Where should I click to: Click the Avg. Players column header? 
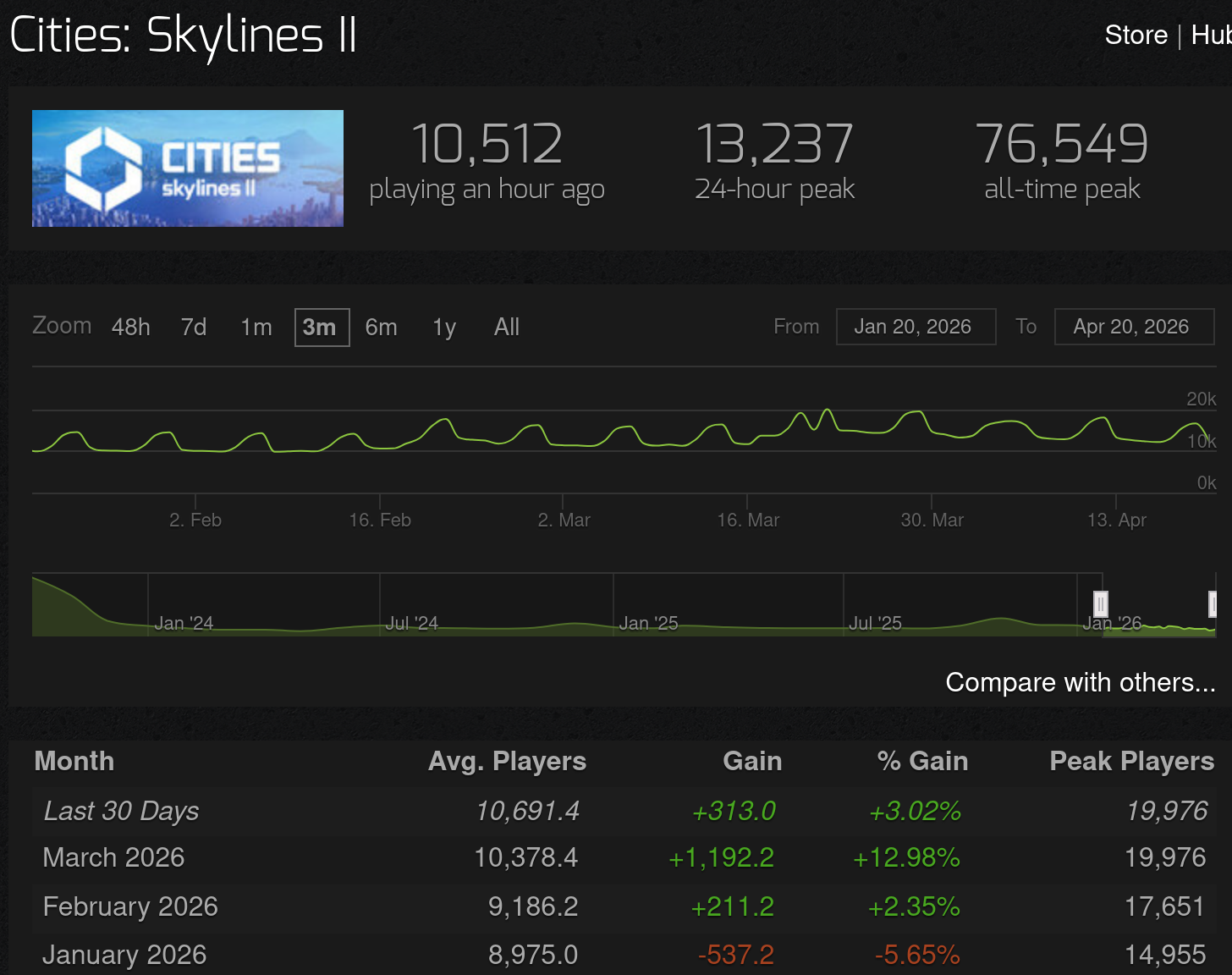(x=507, y=761)
